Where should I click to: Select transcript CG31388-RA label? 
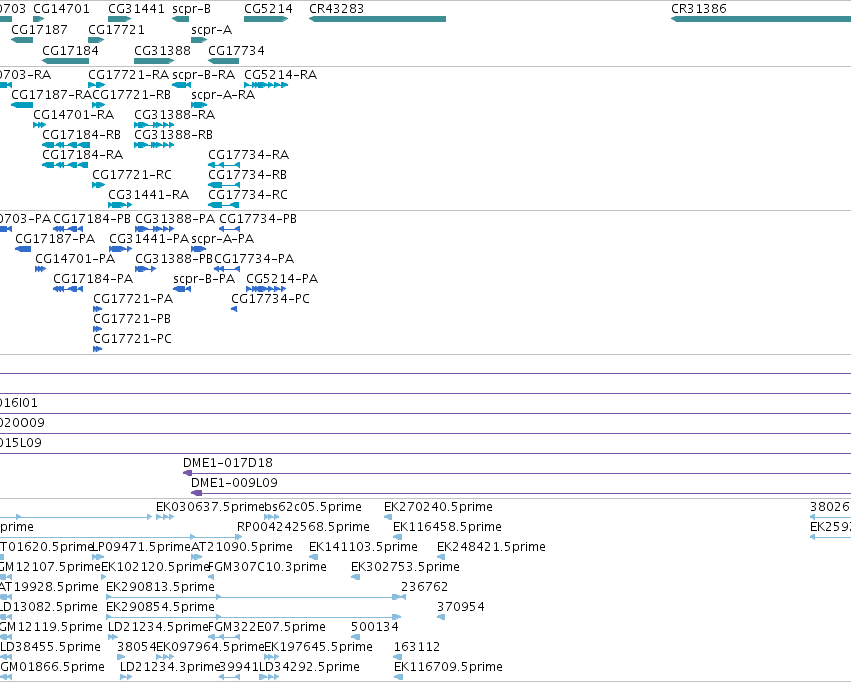click(174, 115)
